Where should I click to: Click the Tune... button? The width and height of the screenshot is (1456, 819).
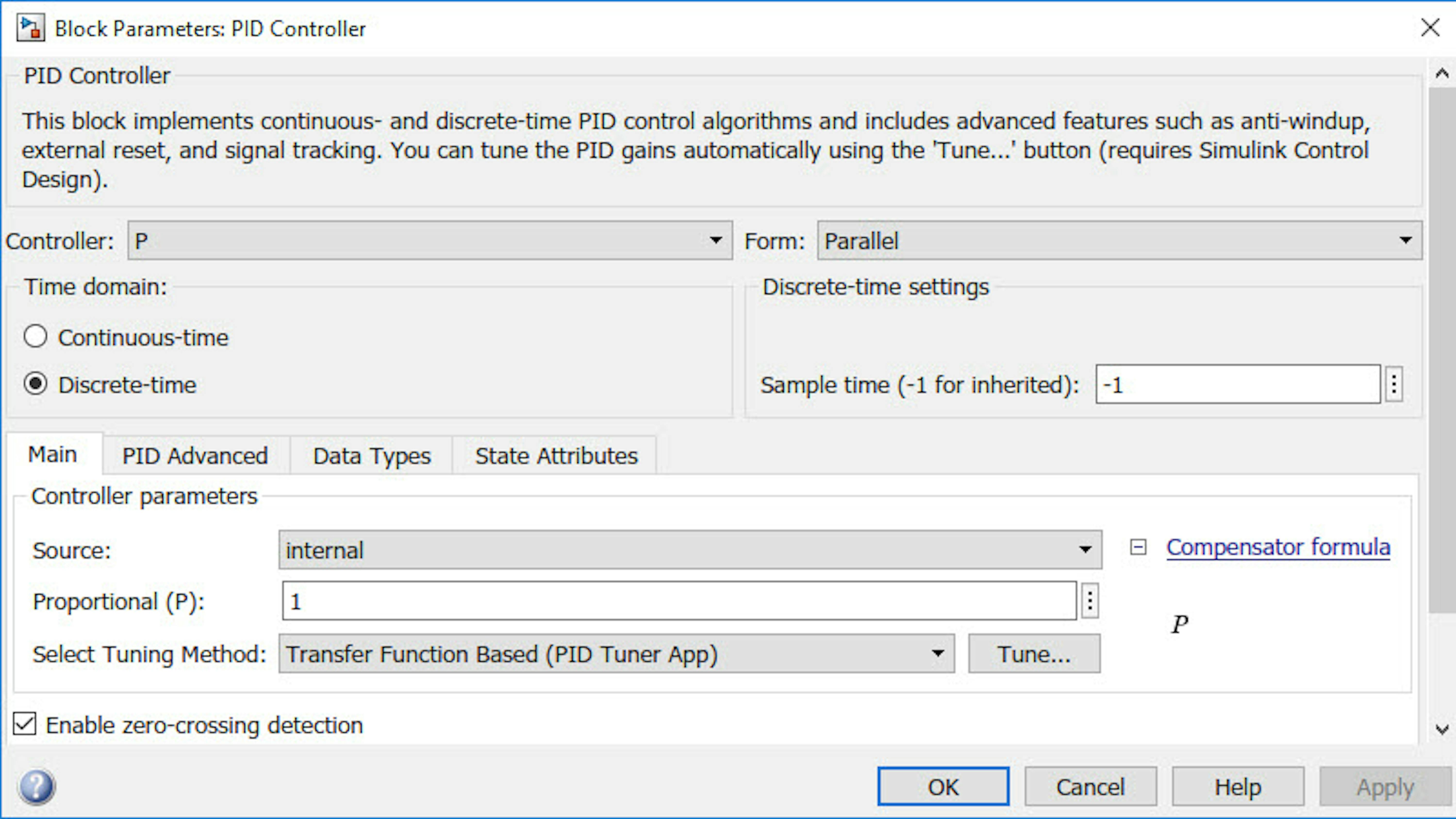[1034, 654]
